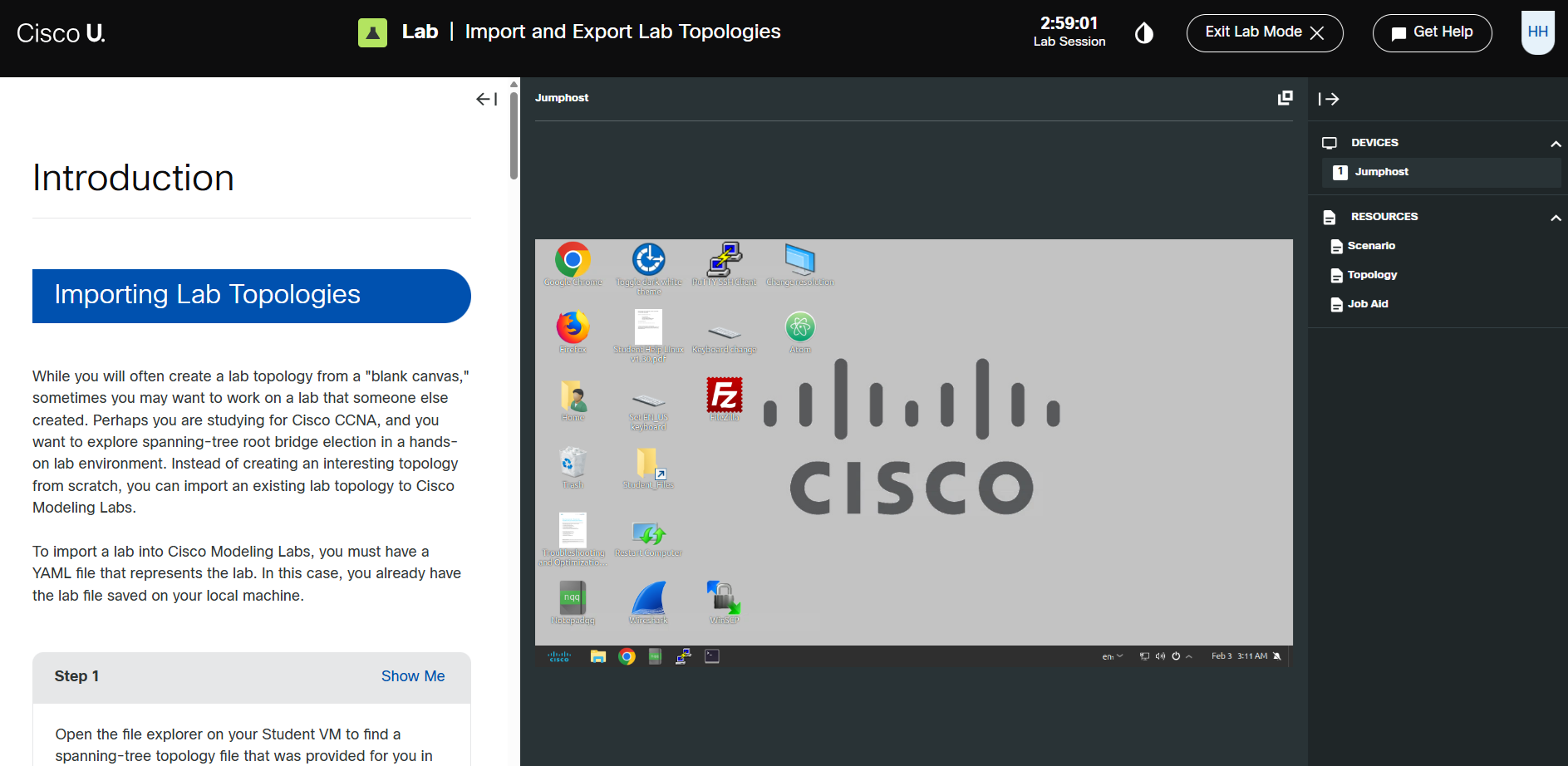Click the Get Help button
The height and width of the screenshot is (766, 1568).
click(1433, 33)
